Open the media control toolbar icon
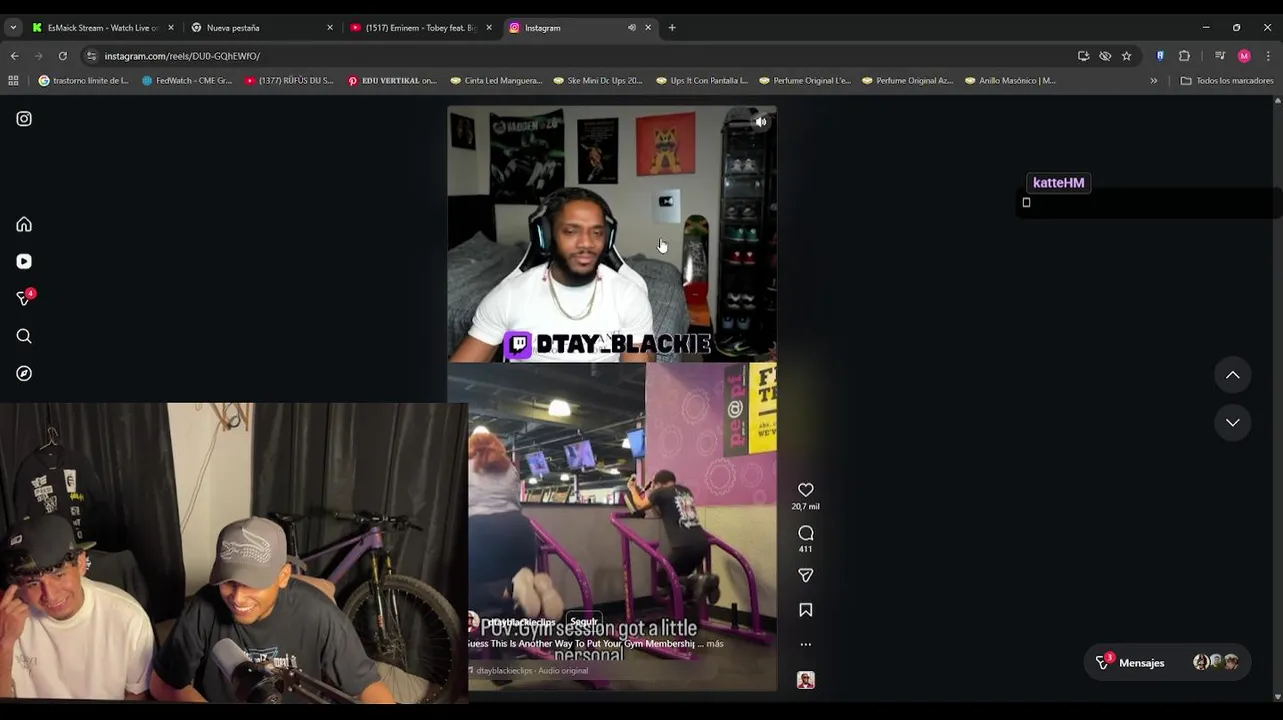 pos(1220,56)
